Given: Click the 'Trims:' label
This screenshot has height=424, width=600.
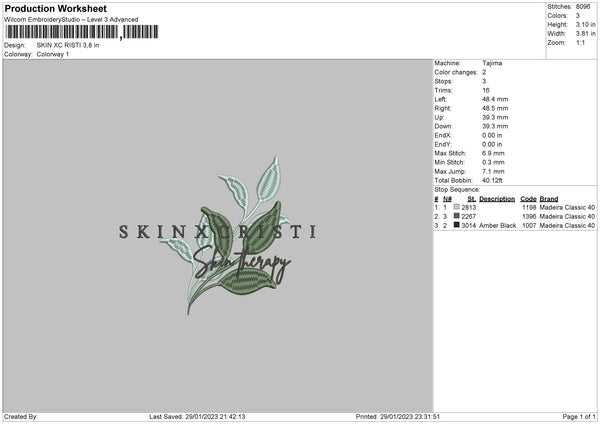Looking at the screenshot, I should pos(443,90).
